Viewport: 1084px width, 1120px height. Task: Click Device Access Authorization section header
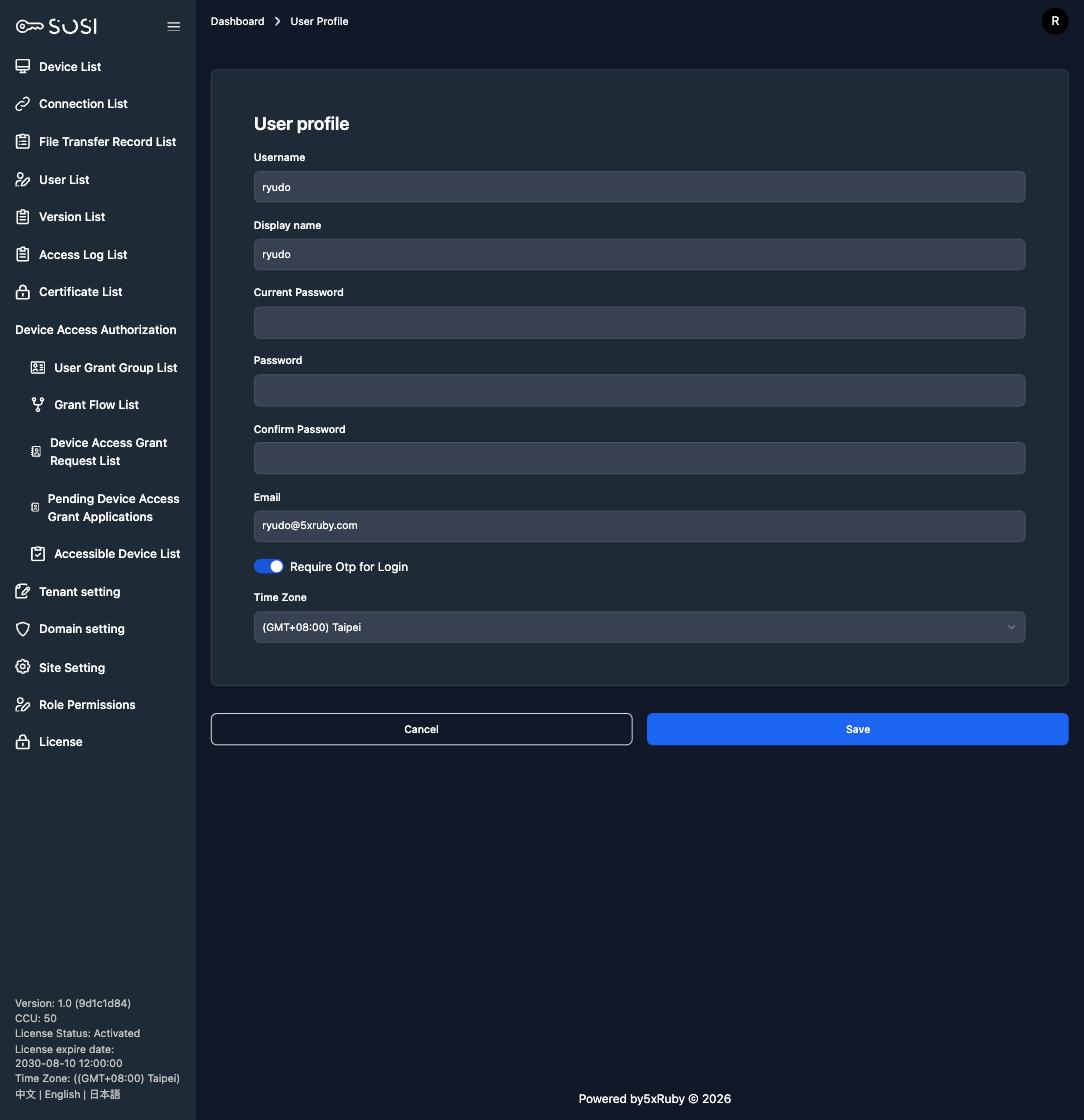click(x=96, y=329)
